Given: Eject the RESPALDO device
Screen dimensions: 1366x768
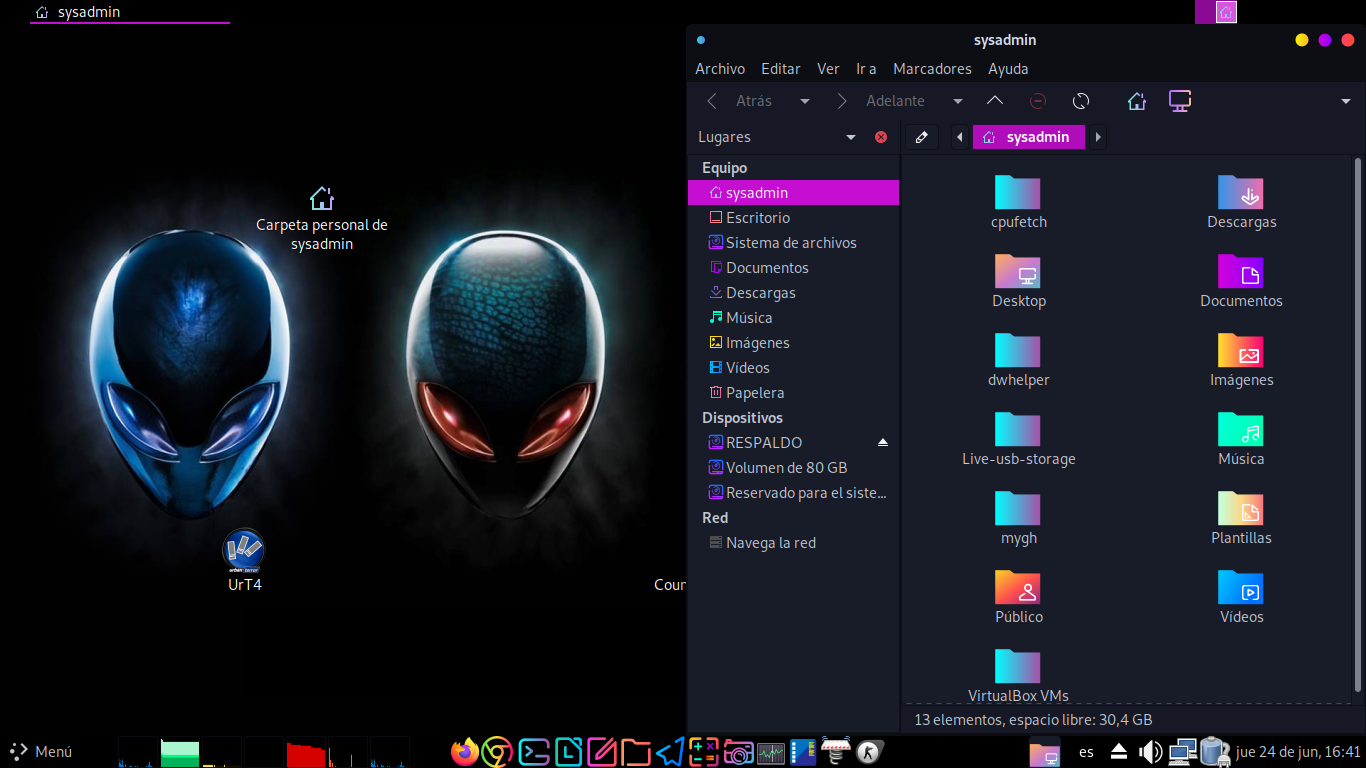Looking at the screenshot, I should click(882, 442).
